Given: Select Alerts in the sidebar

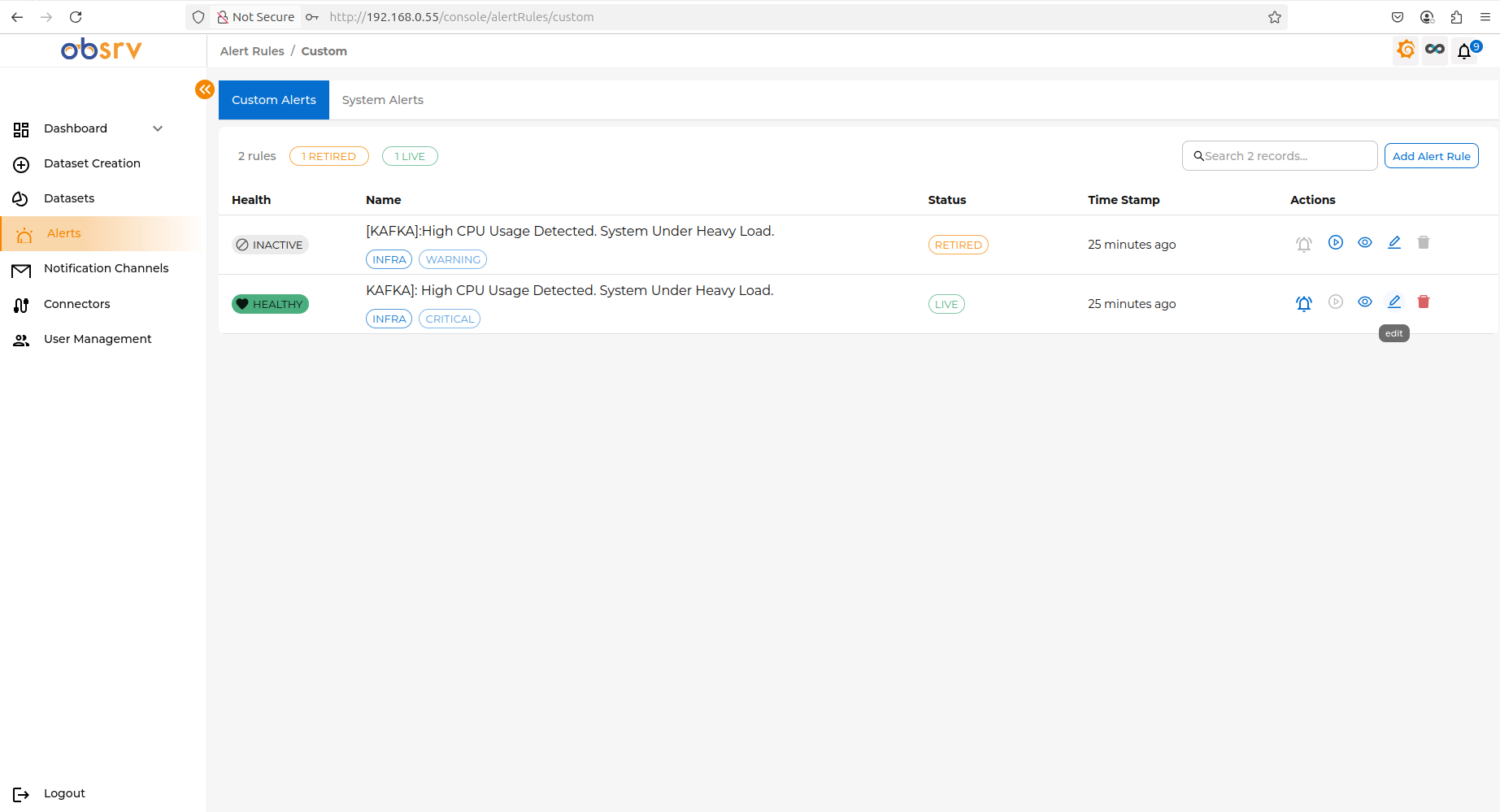Looking at the screenshot, I should tap(64, 233).
